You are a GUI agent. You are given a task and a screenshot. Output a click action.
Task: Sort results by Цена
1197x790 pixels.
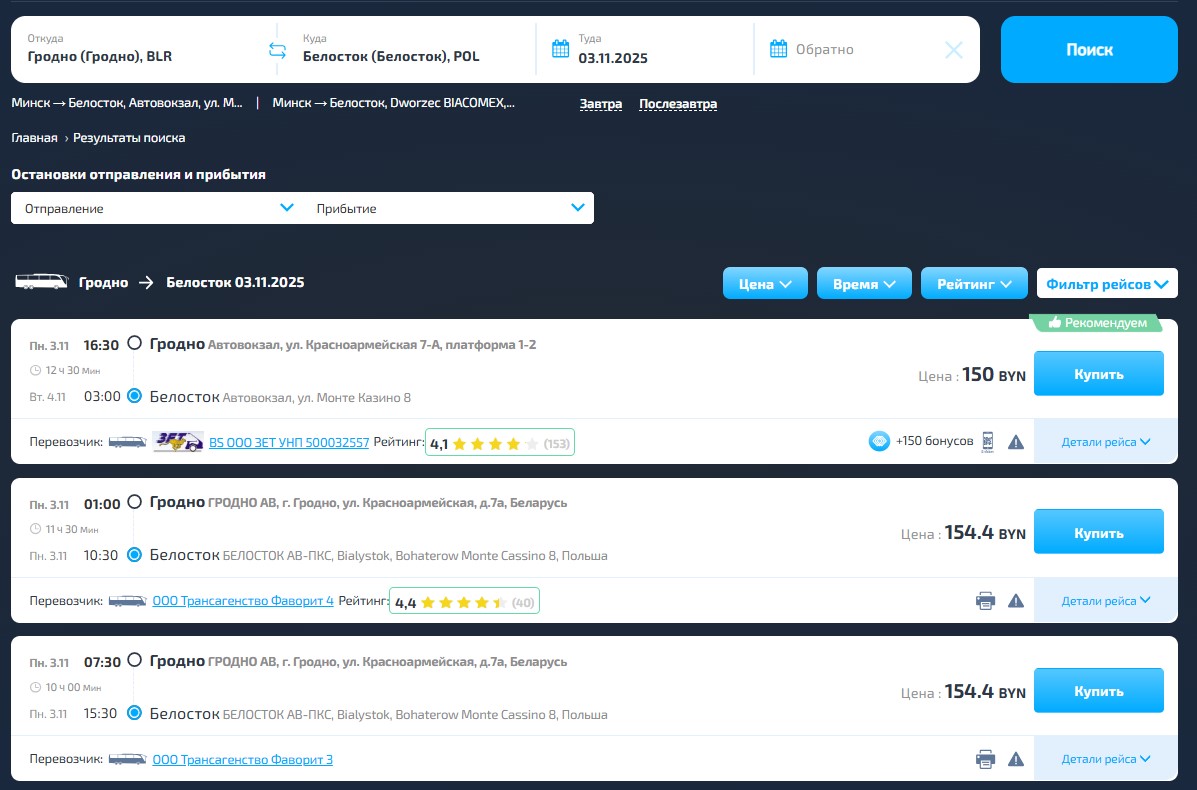pyautogui.click(x=765, y=284)
